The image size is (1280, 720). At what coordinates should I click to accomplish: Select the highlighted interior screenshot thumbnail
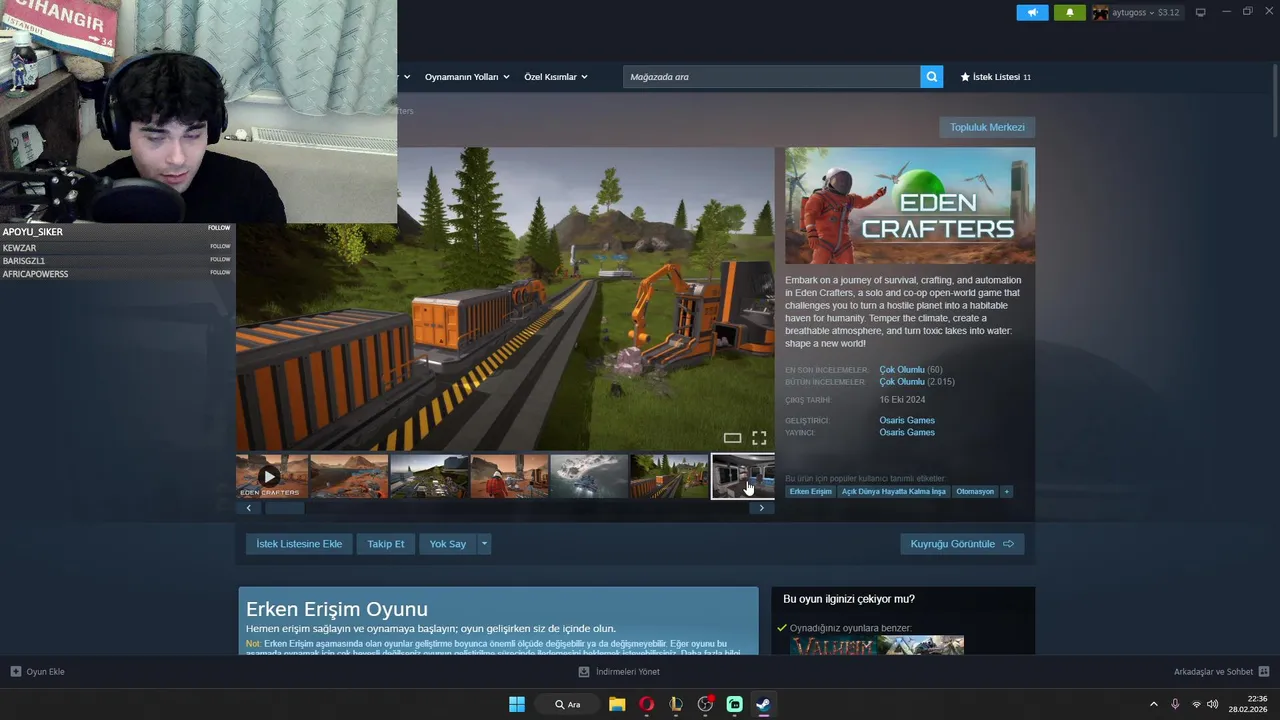743,476
